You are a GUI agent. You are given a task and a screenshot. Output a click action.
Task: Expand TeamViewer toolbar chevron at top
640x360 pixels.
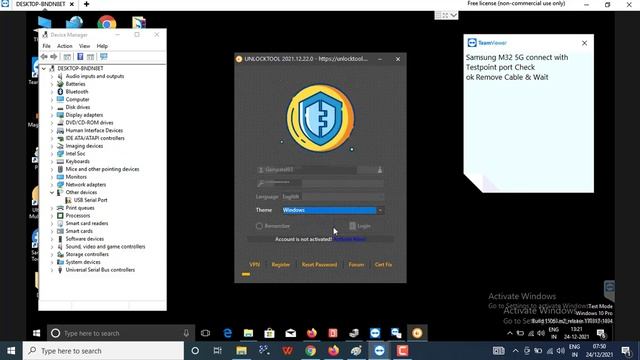coord(453,15)
